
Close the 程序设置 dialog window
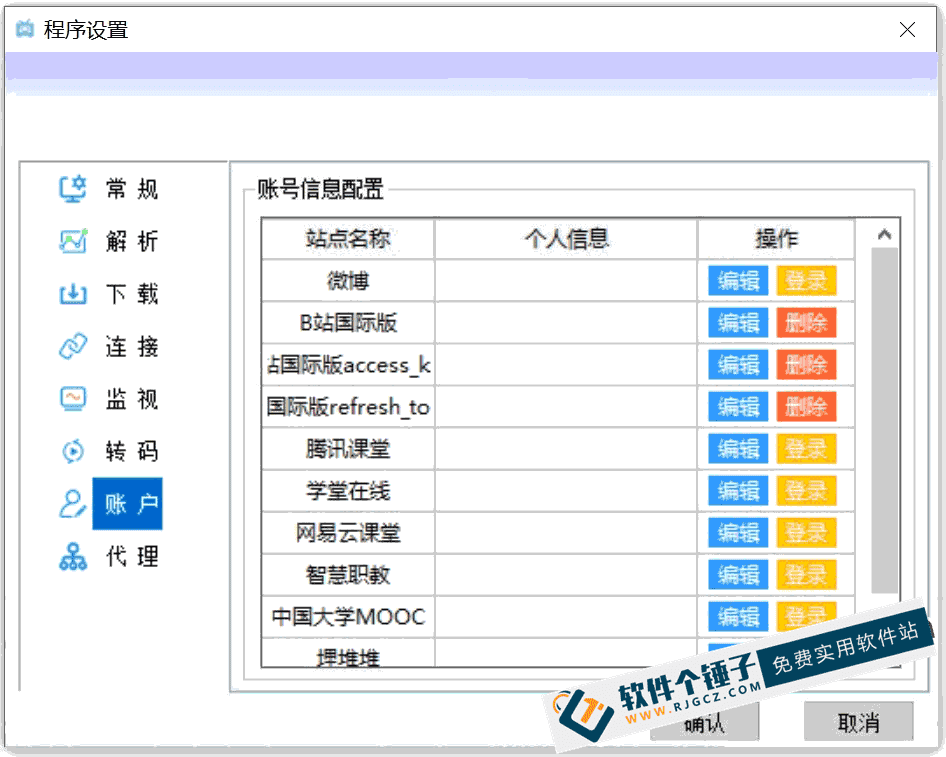click(x=907, y=30)
